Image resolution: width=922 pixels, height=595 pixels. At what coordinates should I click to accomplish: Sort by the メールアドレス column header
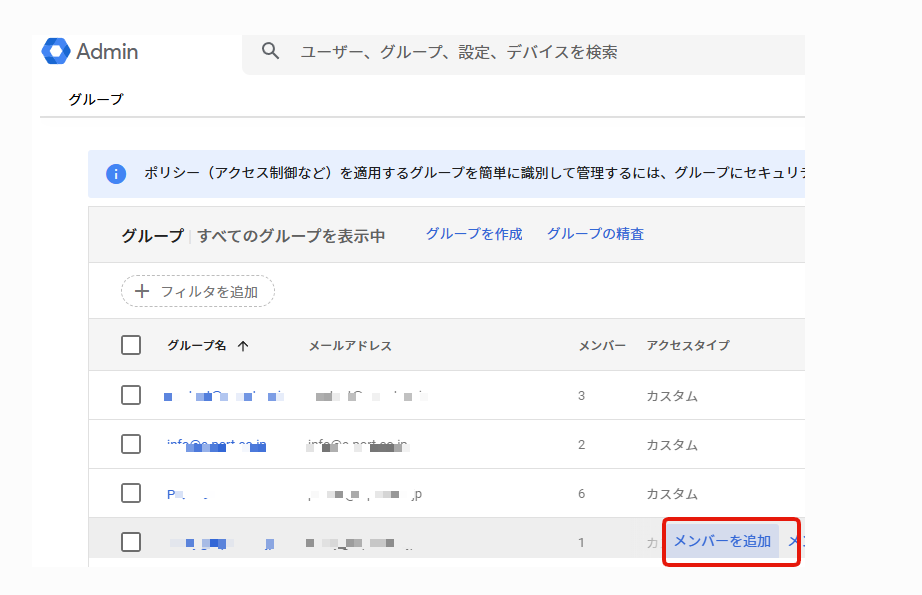(350, 346)
